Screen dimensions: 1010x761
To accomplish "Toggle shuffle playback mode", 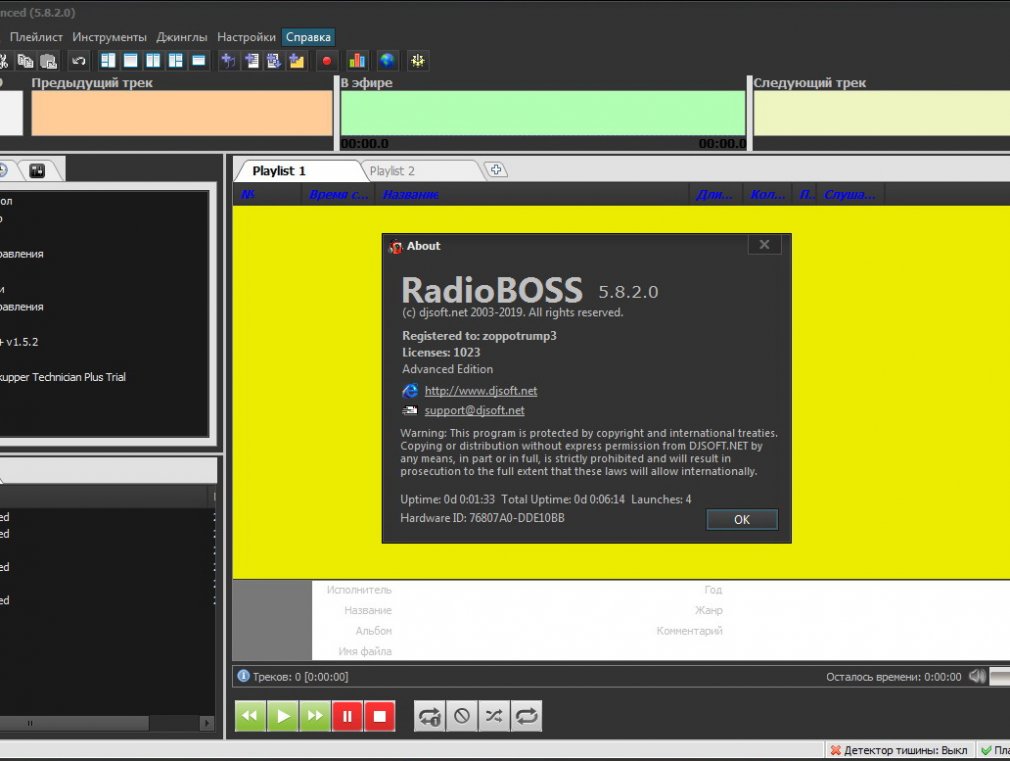I will pyautogui.click(x=494, y=716).
